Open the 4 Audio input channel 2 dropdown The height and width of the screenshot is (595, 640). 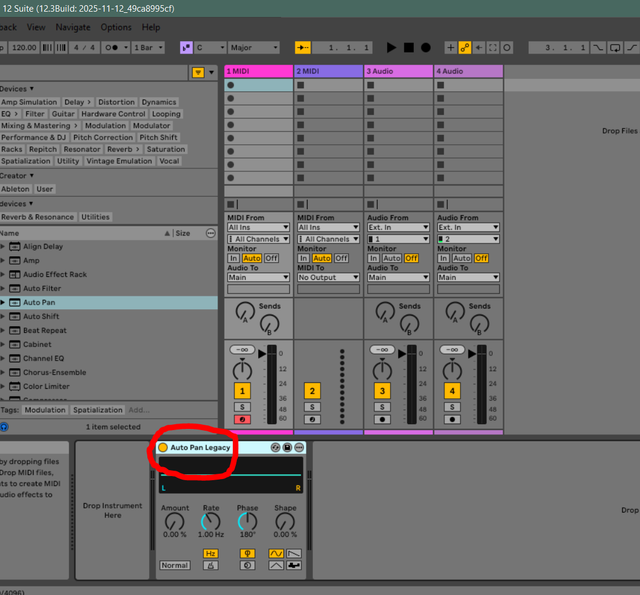tap(469, 239)
